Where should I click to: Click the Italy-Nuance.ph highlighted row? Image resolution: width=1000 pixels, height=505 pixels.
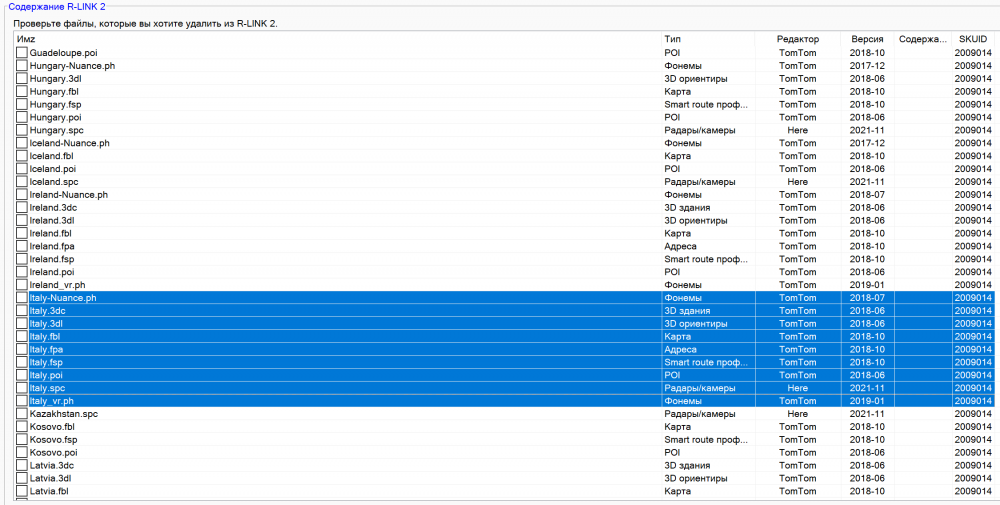click(x=504, y=298)
